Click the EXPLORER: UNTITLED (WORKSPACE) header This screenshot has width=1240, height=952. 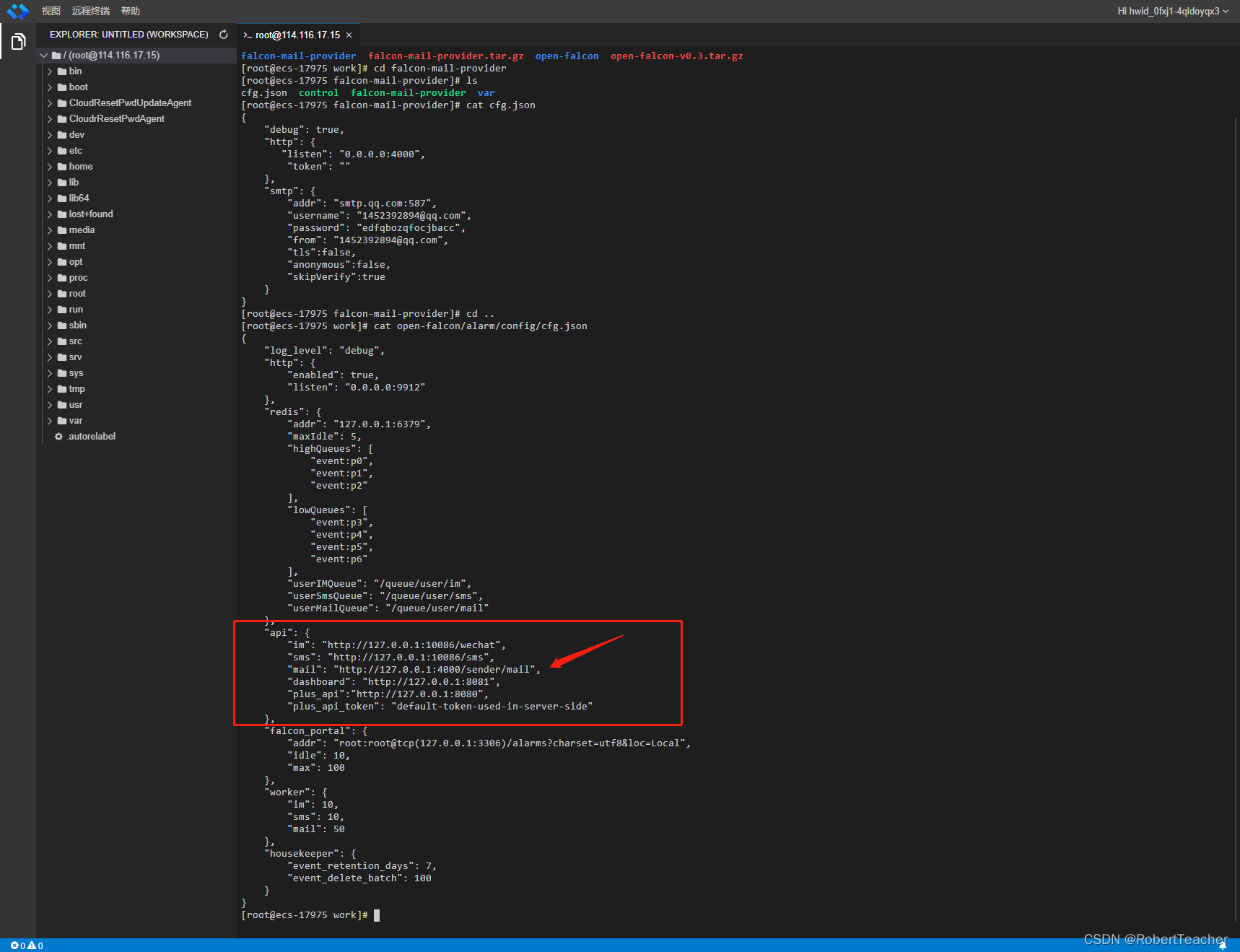tap(129, 35)
